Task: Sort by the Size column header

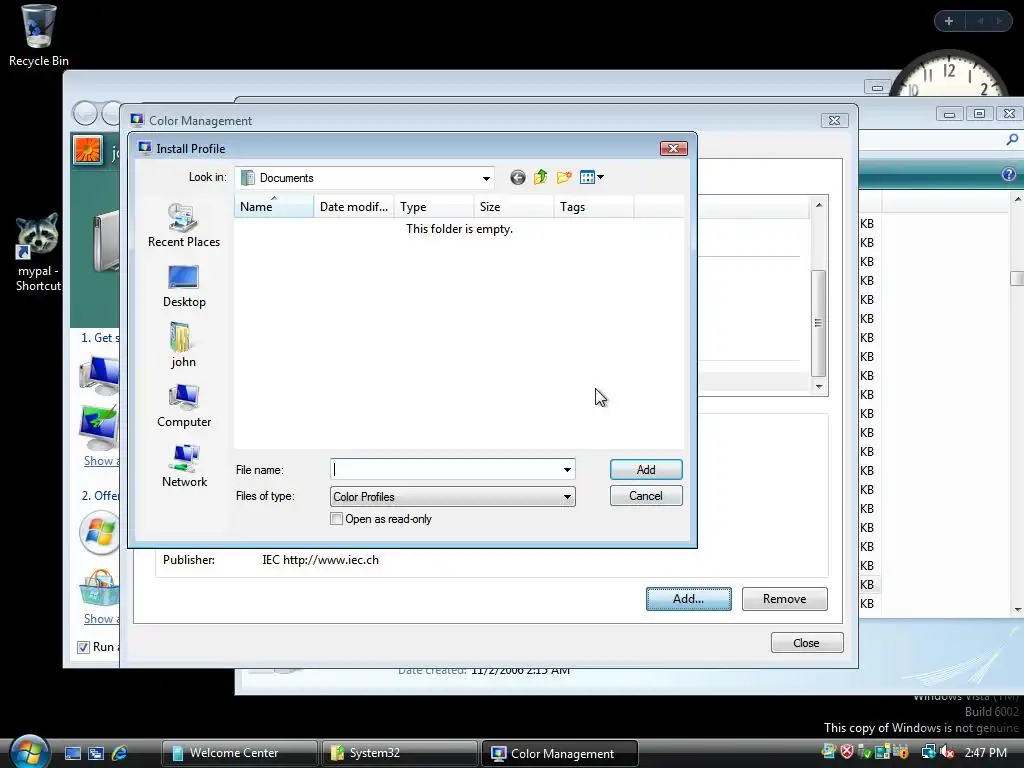Action: point(513,207)
